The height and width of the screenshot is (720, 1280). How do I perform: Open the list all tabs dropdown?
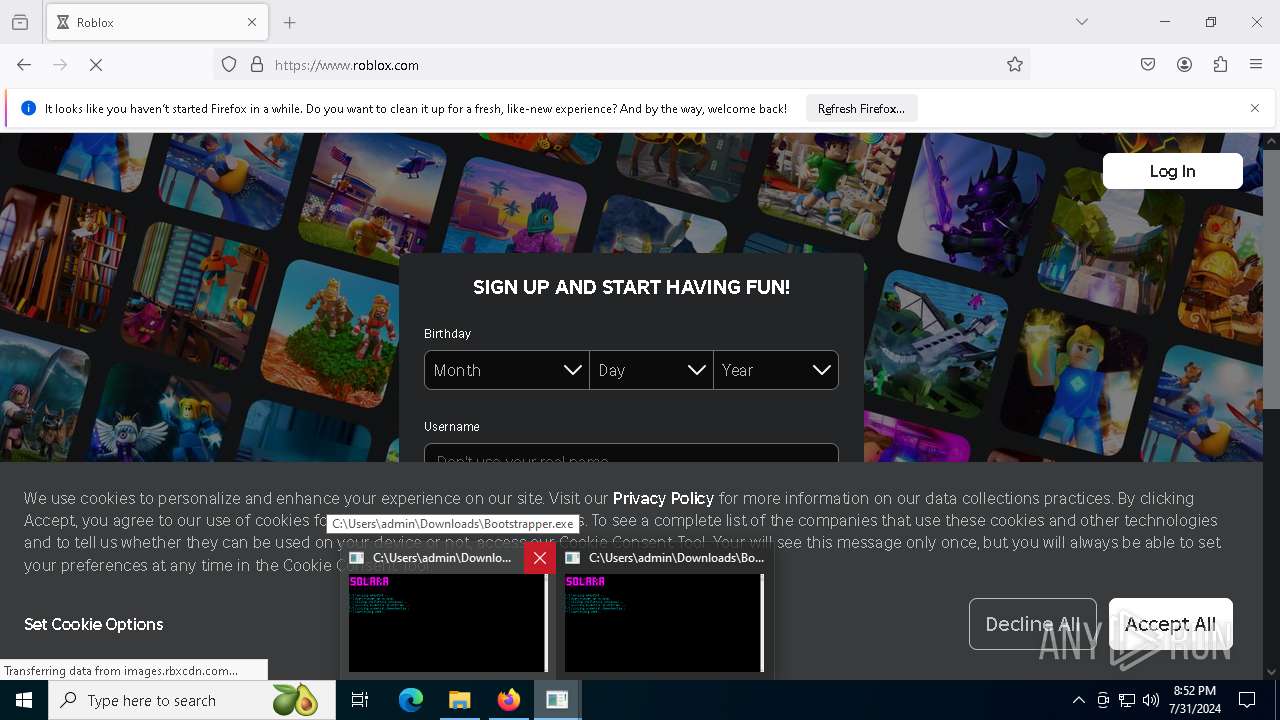tap(1082, 22)
